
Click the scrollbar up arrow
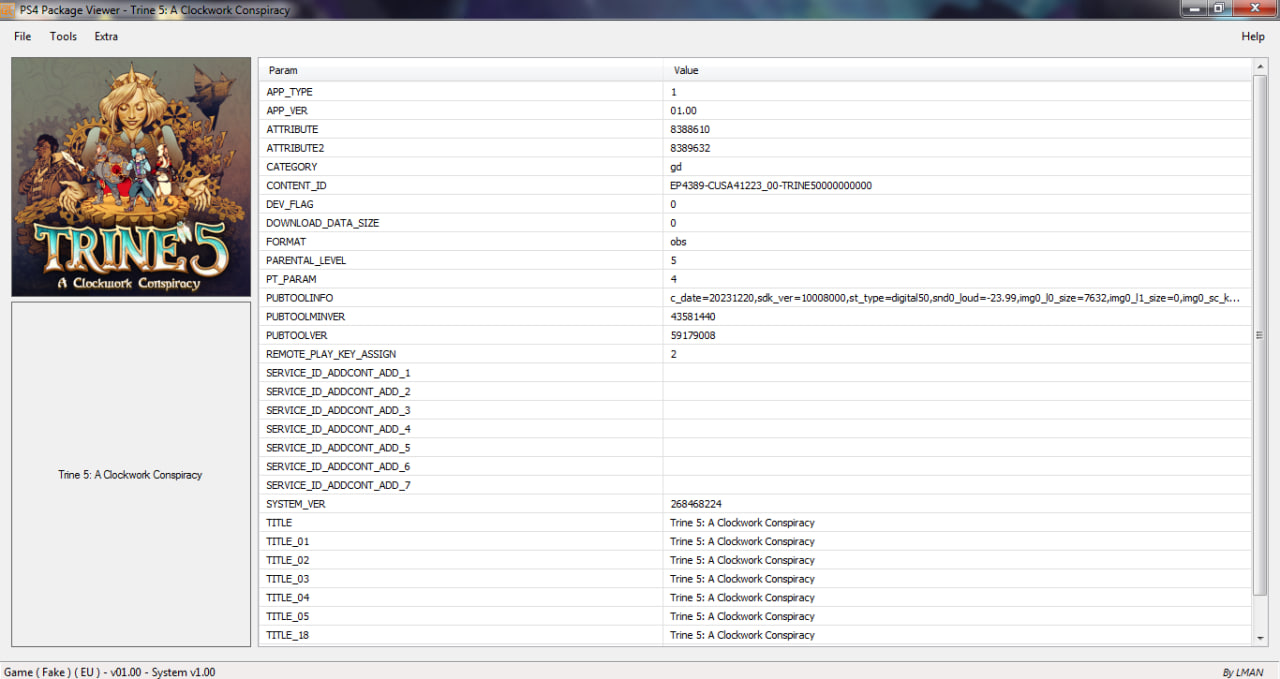1260,66
